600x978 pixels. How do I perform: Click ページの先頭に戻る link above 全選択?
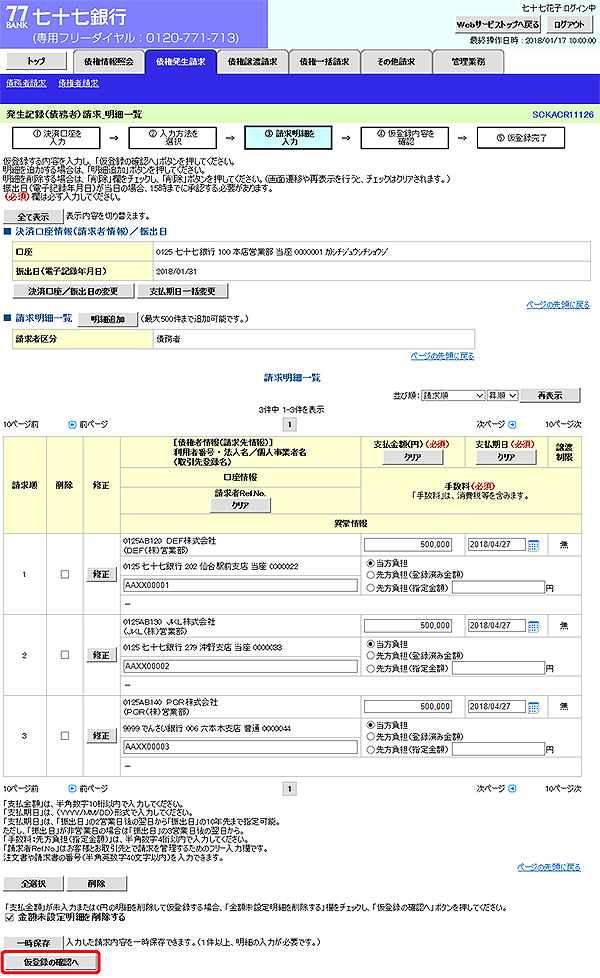click(549, 868)
